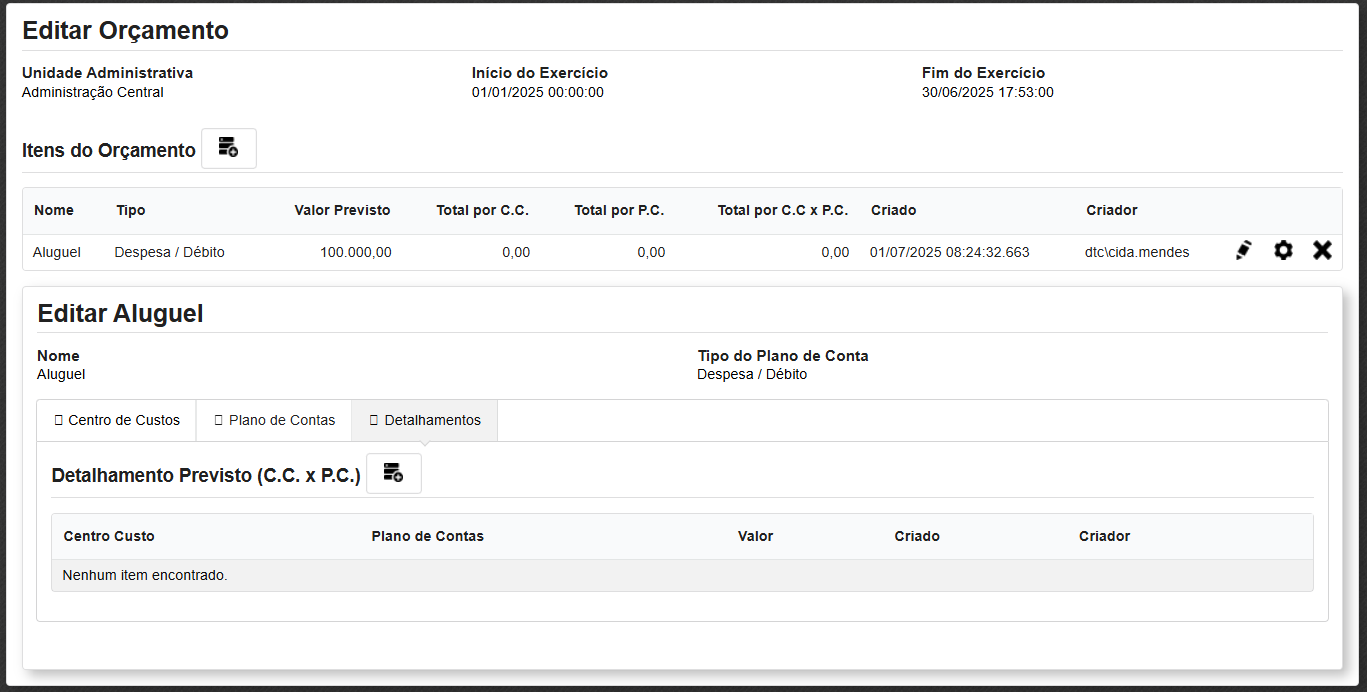Click the Nome column header
This screenshot has height=692, width=1367.
(x=54, y=210)
